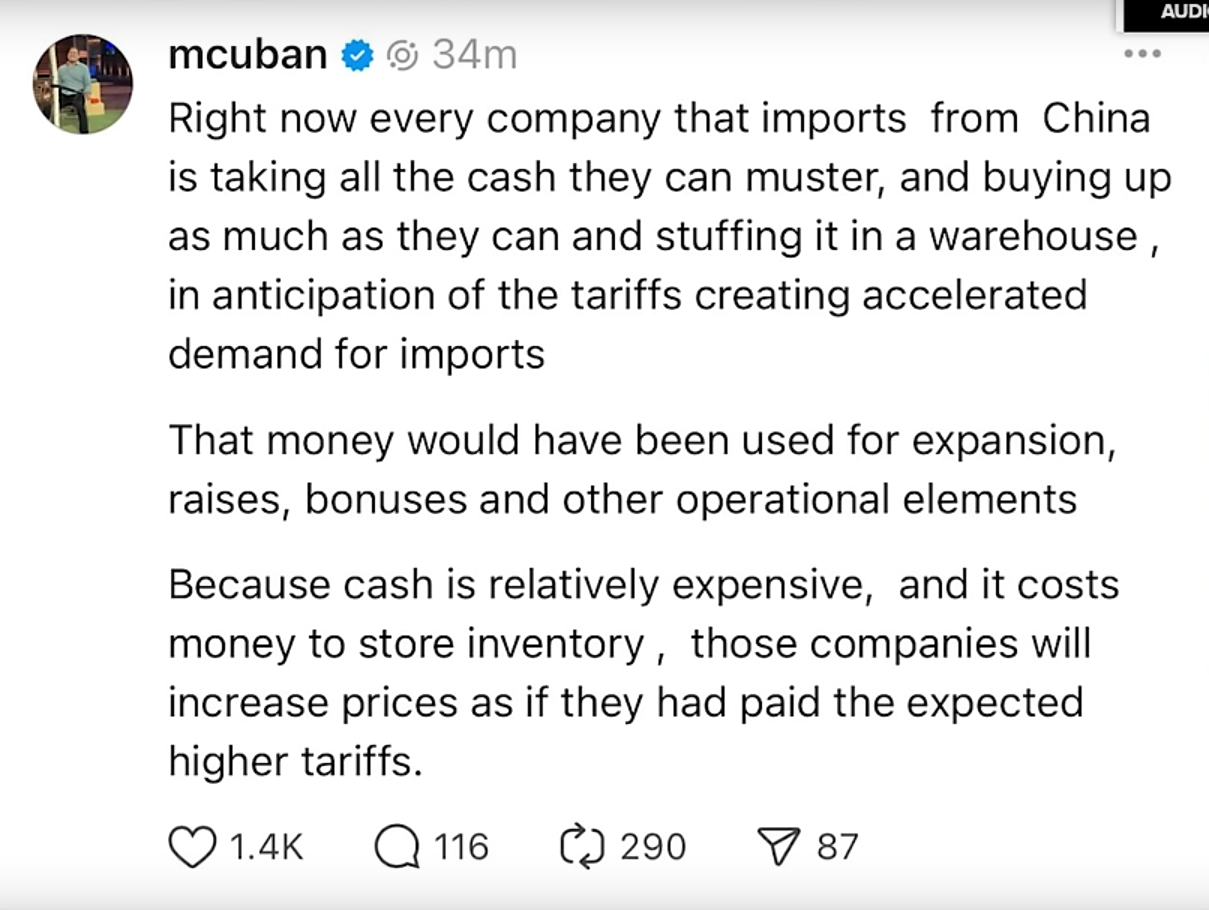1209x910 pixels.
Task: Select the paragraph starting 'That money would'
Action: (642, 469)
